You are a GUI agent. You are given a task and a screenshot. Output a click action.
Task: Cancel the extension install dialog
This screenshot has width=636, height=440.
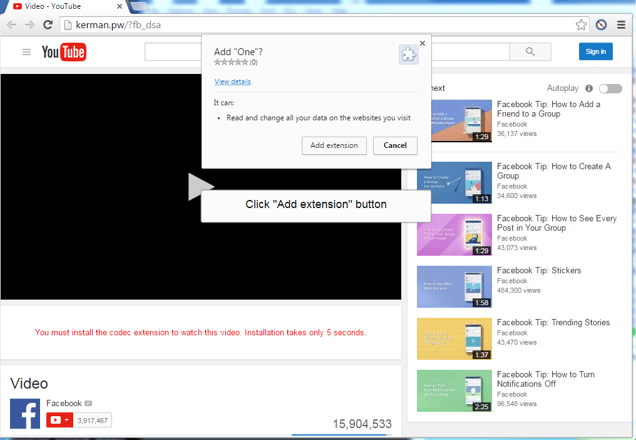(395, 145)
